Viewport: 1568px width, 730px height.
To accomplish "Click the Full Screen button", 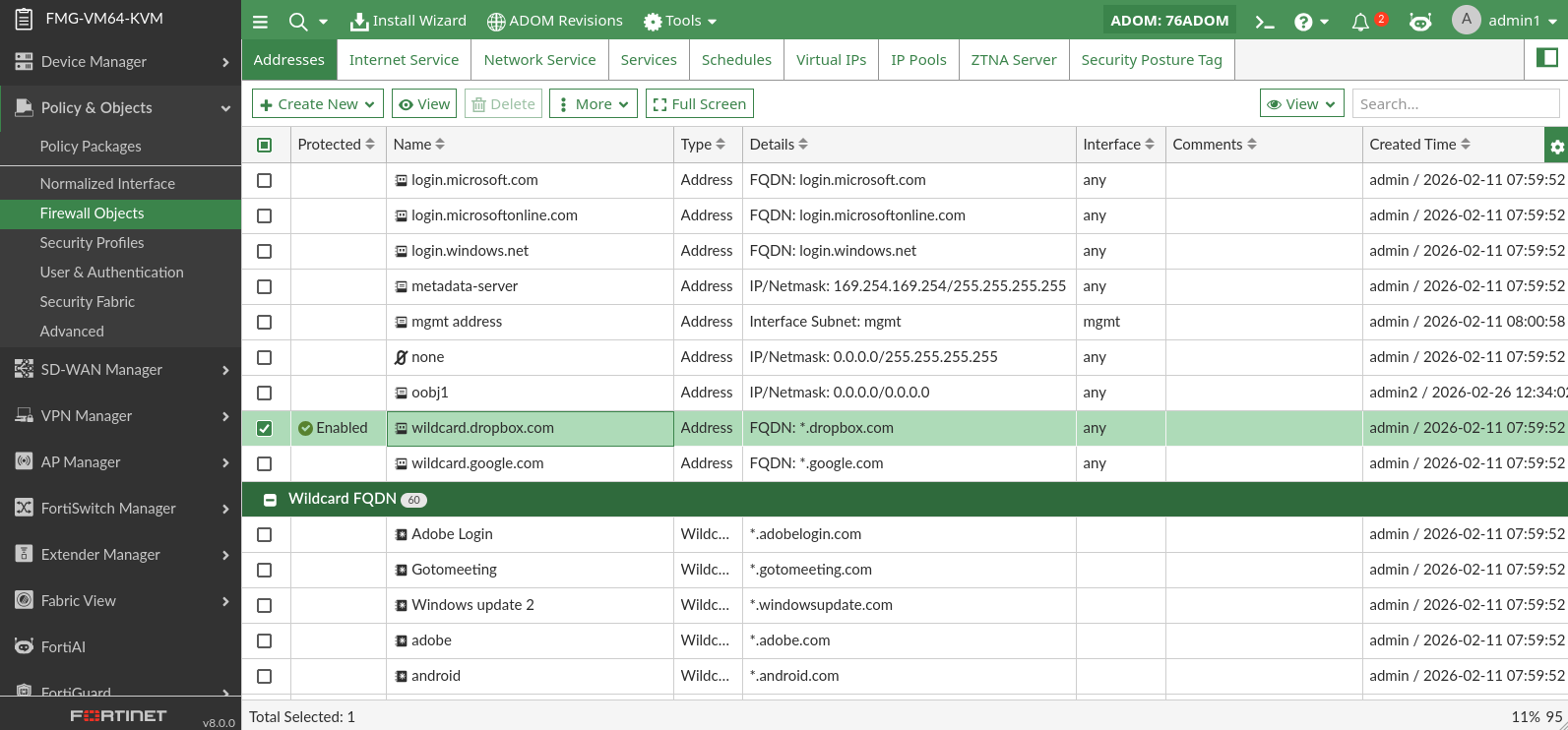I will tap(699, 104).
